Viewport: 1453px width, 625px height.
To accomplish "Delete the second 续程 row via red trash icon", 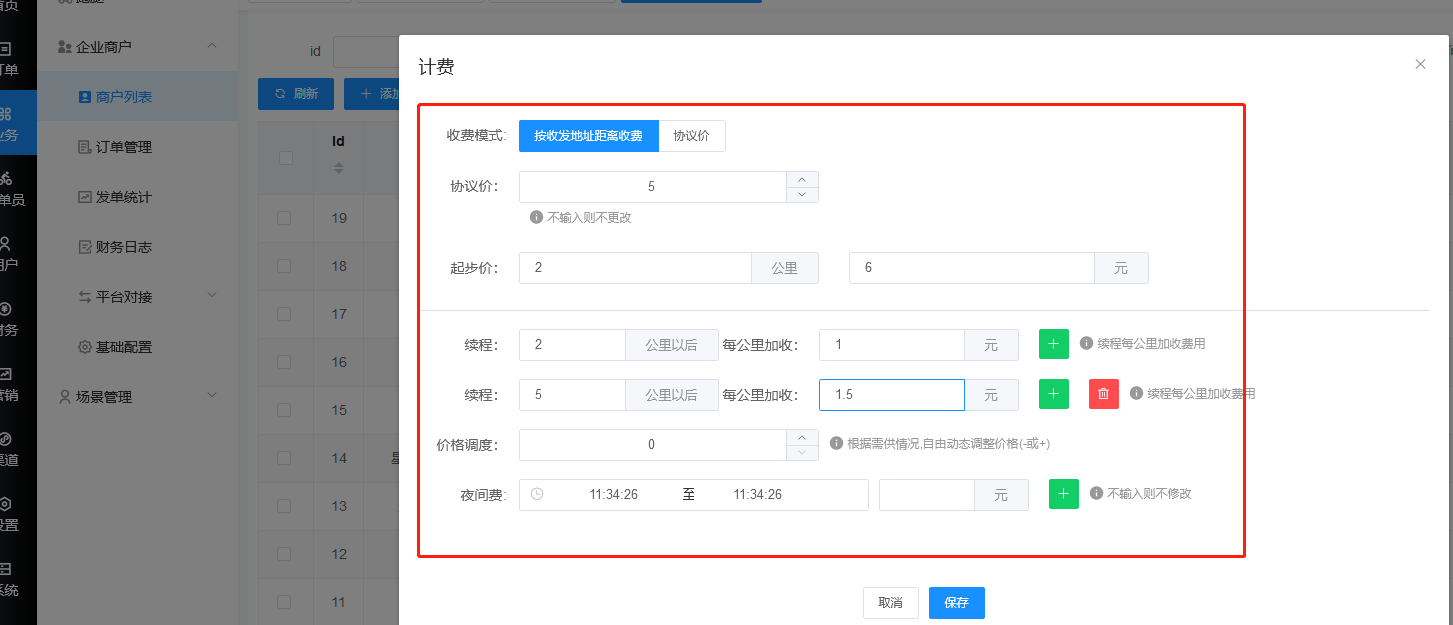I will (1103, 394).
